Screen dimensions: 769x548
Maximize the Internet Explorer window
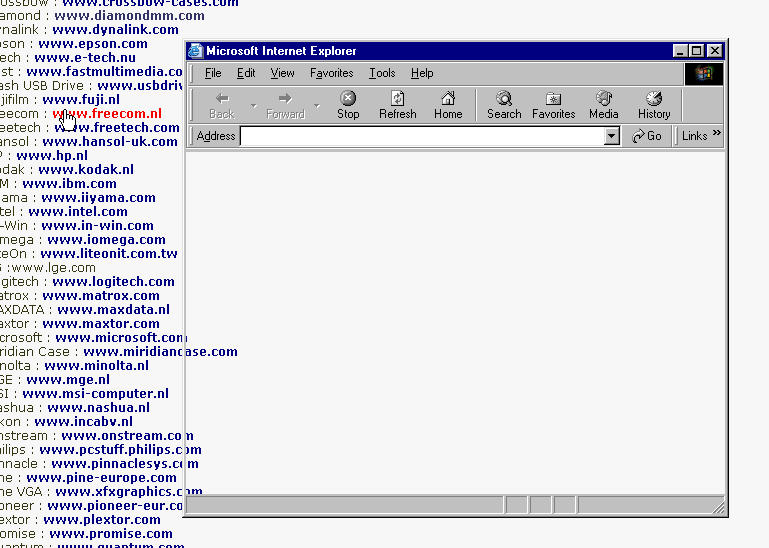pos(696,51)
